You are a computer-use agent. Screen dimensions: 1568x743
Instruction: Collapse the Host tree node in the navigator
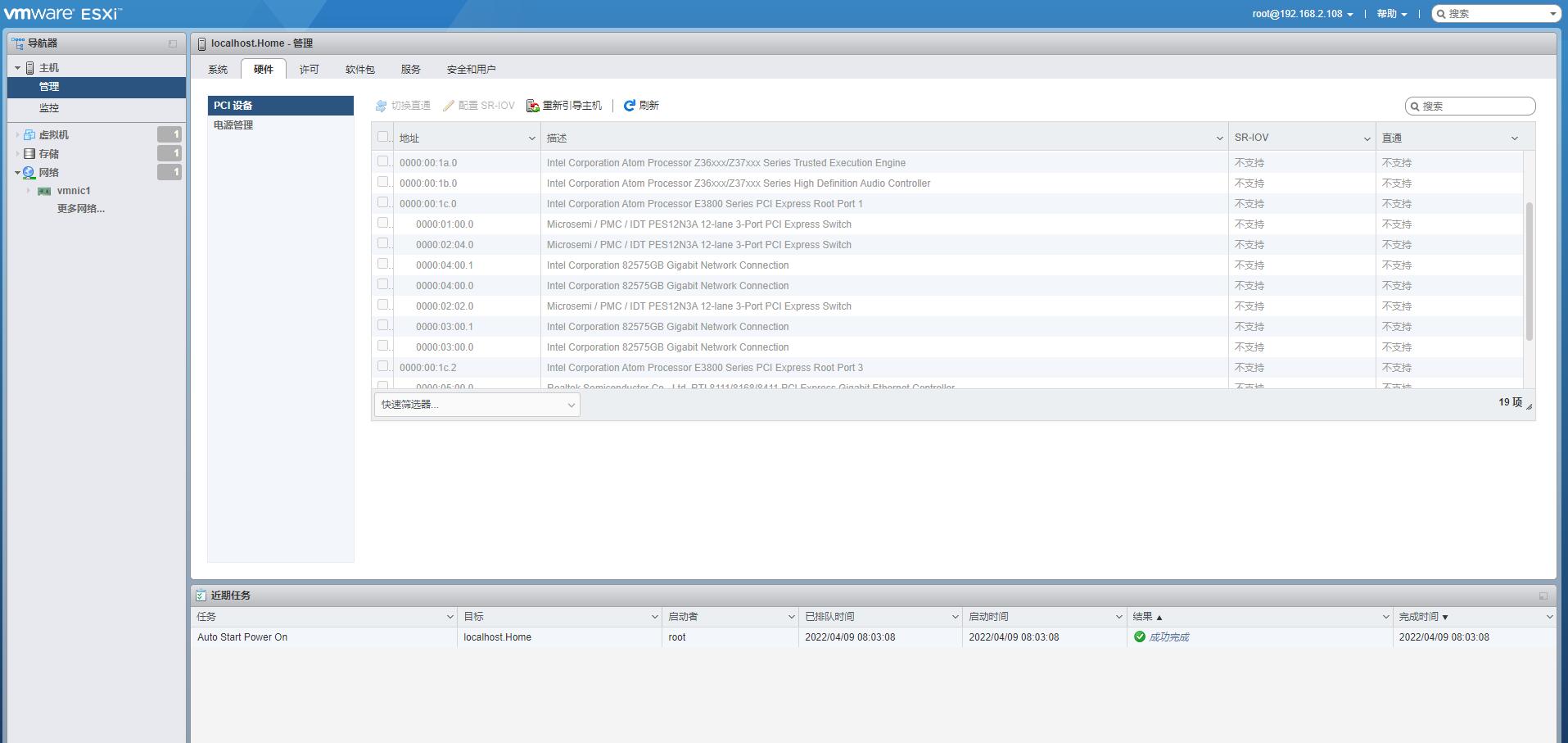[x=17, y=68]
